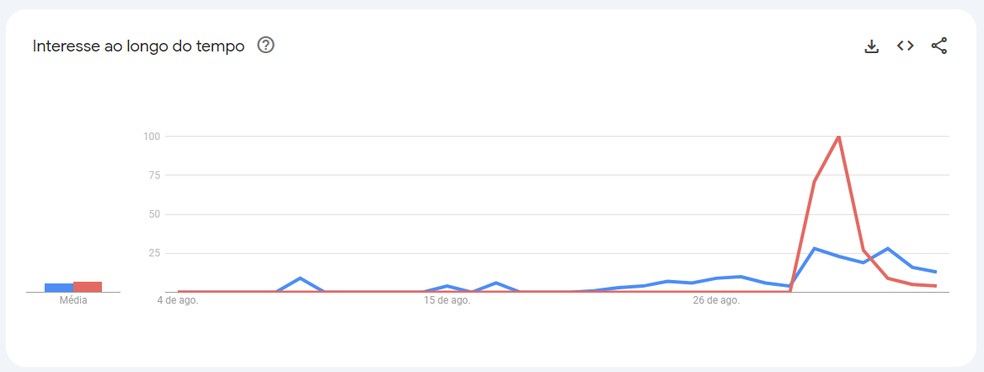
Task: Click the '4 de ago.' axis label
Action: point(178,300)
